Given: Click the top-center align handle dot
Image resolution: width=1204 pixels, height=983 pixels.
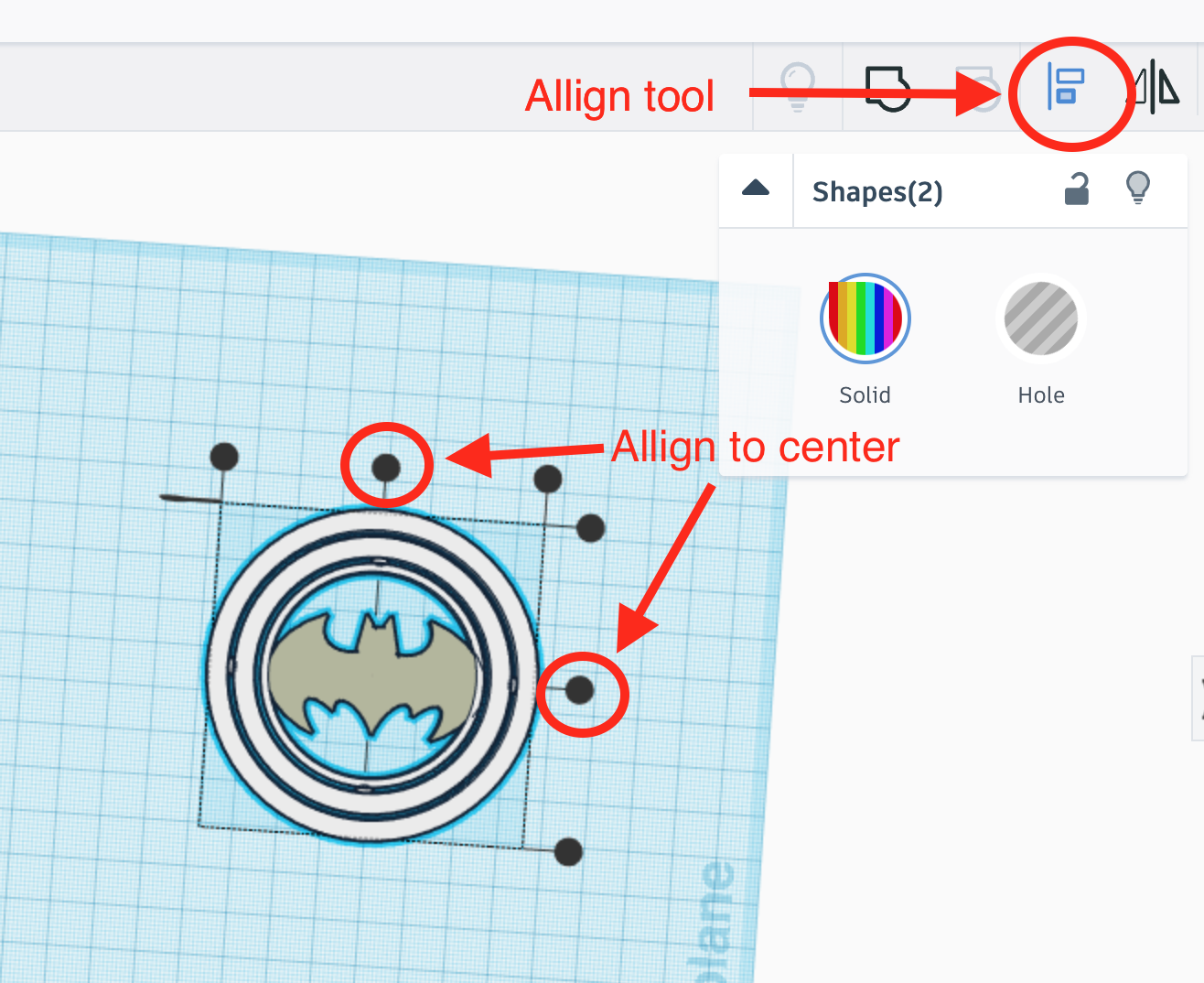Looking at the screenshot, I should (x=386, y=467).
